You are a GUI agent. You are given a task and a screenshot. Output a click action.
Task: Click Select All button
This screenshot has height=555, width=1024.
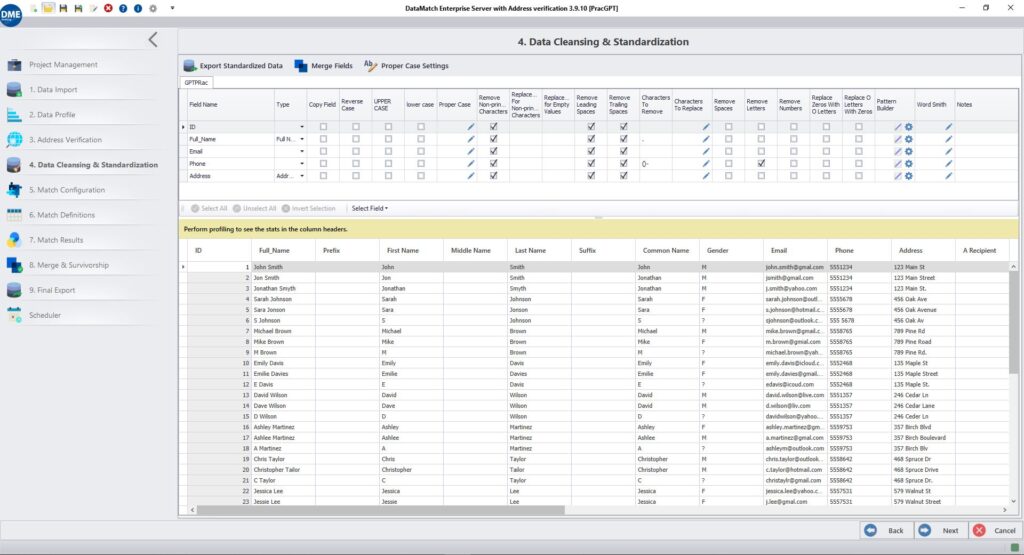pos(209,208)
